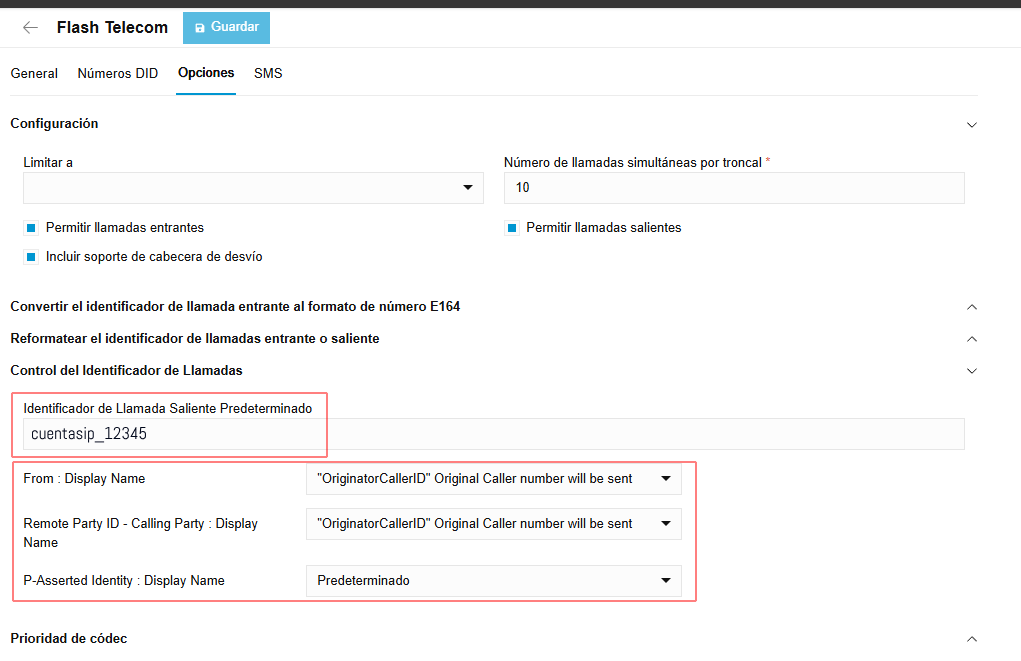1021x661 pixels.
Task: Collapse the Configuración section
Action: coord(972,124)
